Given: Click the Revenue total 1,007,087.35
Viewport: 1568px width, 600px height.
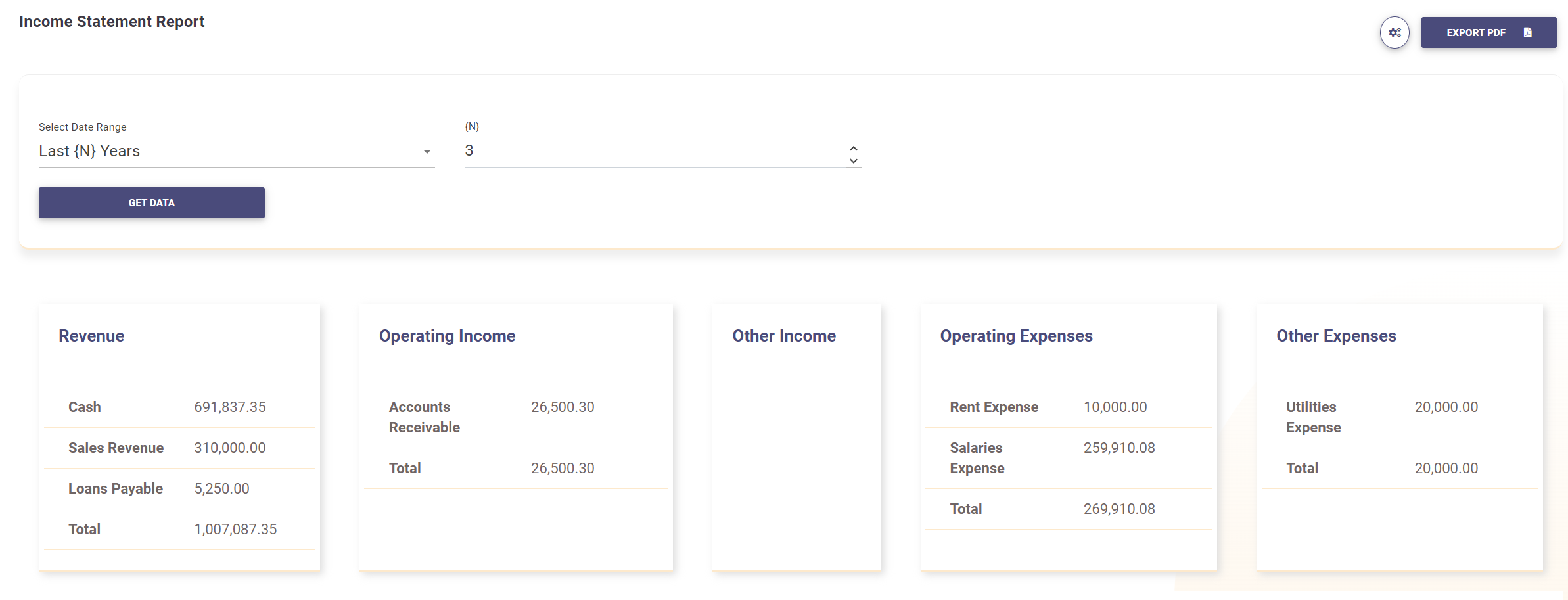Looking at the screenshot, I should (235, 529).
